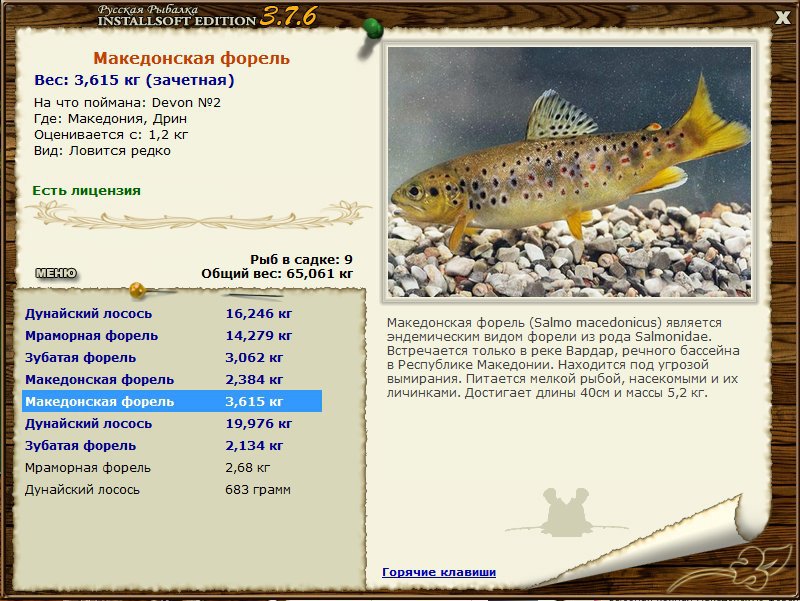Select Зубатая форель 2,134 кг row
The height and width of the screenshot is (601, 800).
[x=171, y=445]
